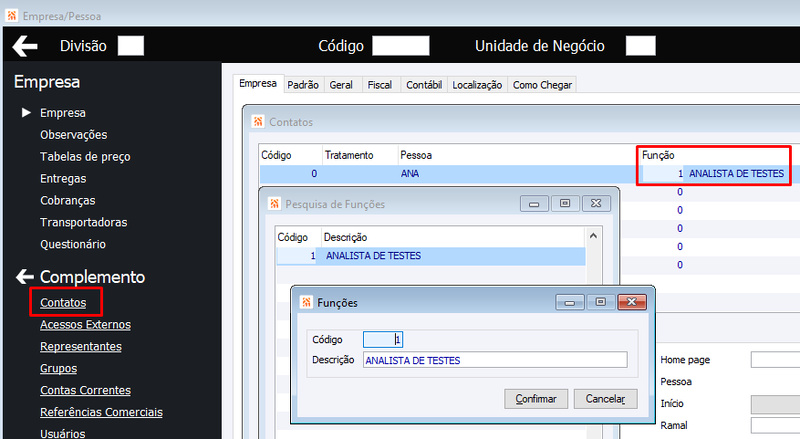The width and height of the screenshot is (800, 439).
Task: Click the Funções dialog title icon
Action: (x=306, y=302)
